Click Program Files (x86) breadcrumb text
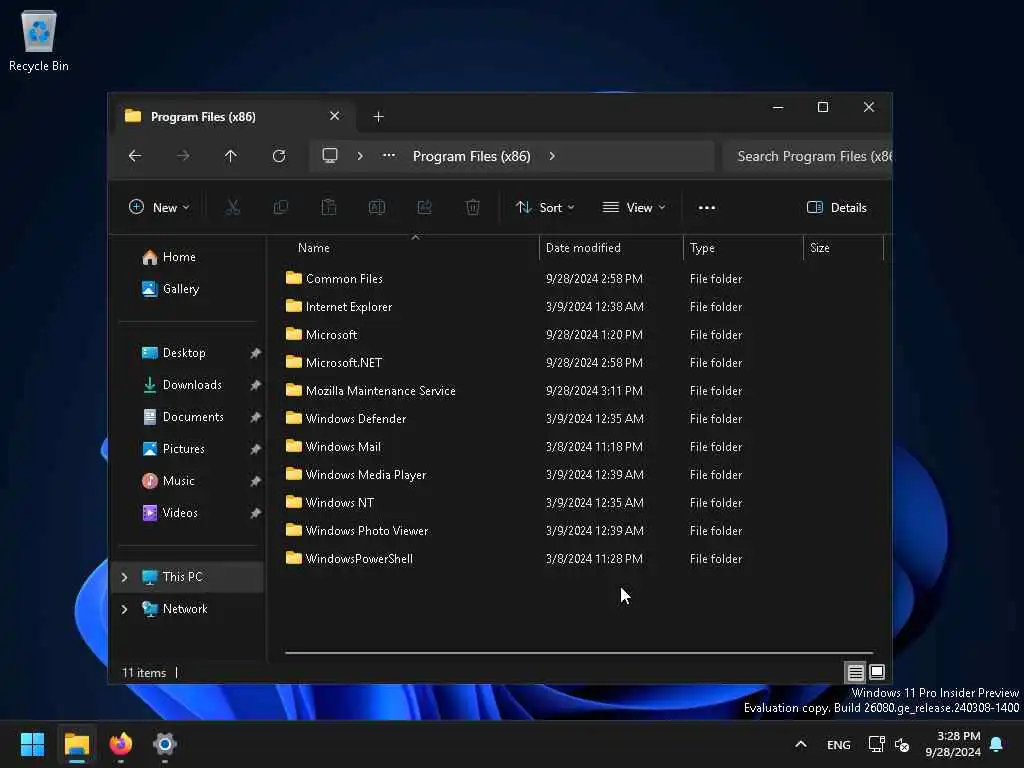Viewport: 1024px width, 768px height. pos(472,156)
